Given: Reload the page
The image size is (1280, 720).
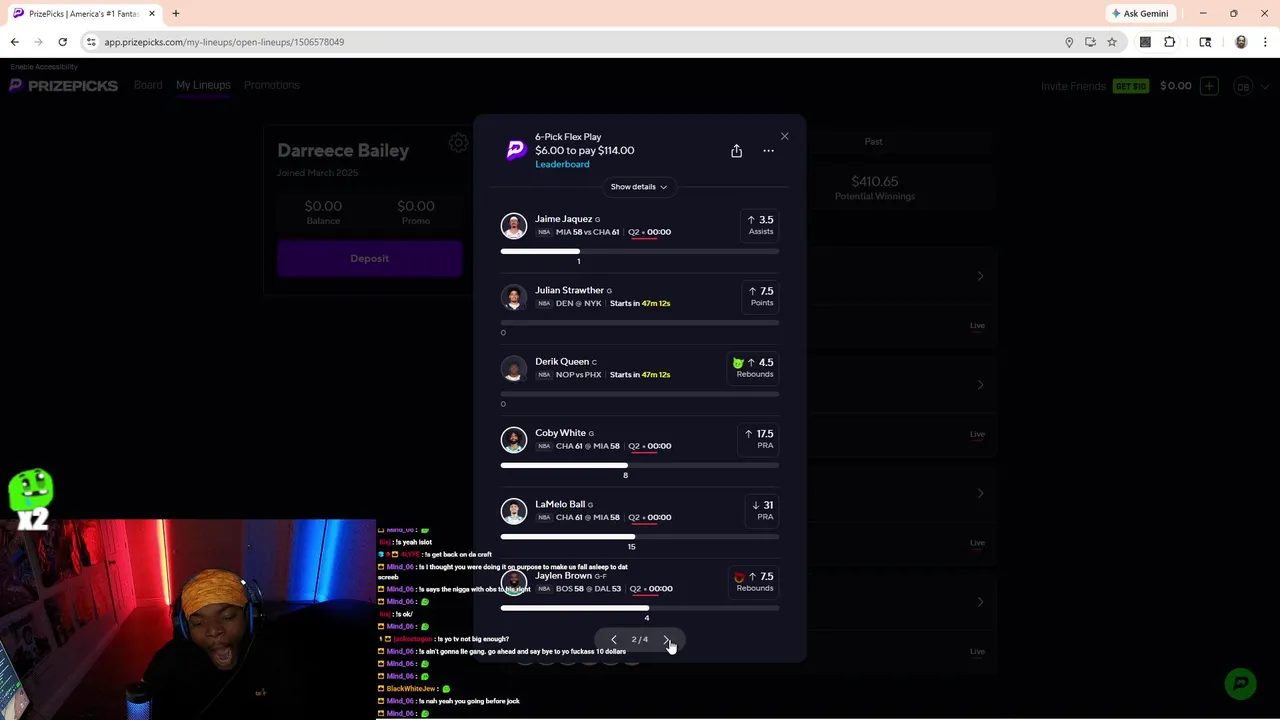Looking at the screenshot, I should (x=62, y=42).
